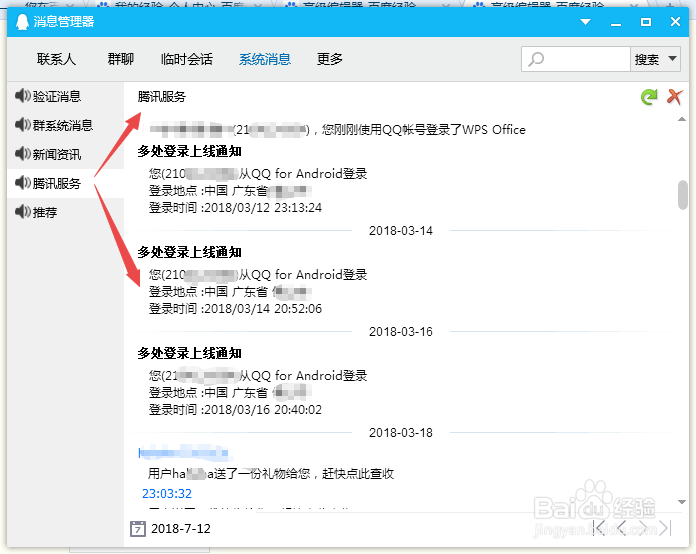
Task: Click the green refresh arrow icon
Action: tap(649, 97)
